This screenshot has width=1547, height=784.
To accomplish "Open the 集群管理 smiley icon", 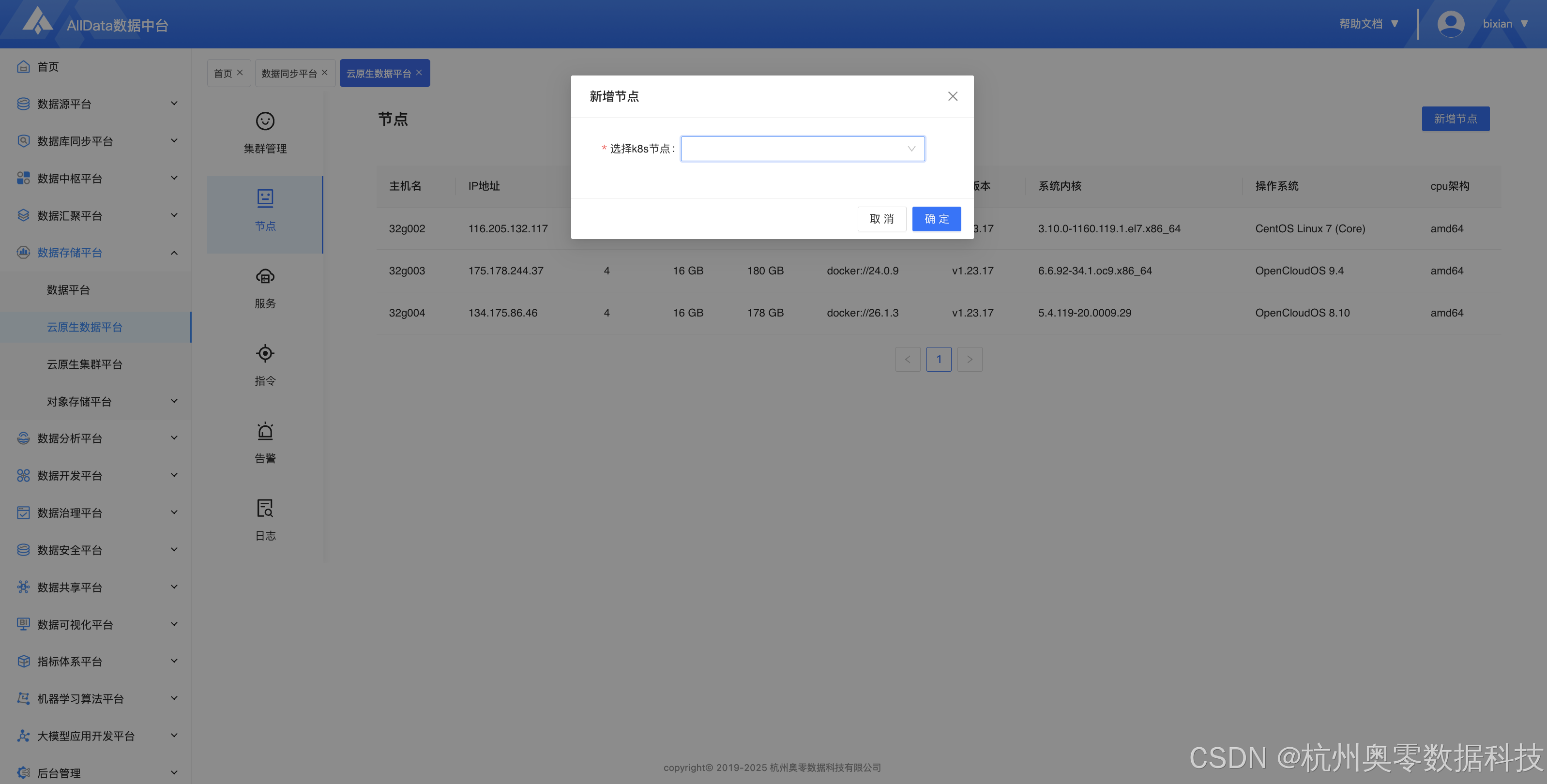I will (x=265, y=121).
